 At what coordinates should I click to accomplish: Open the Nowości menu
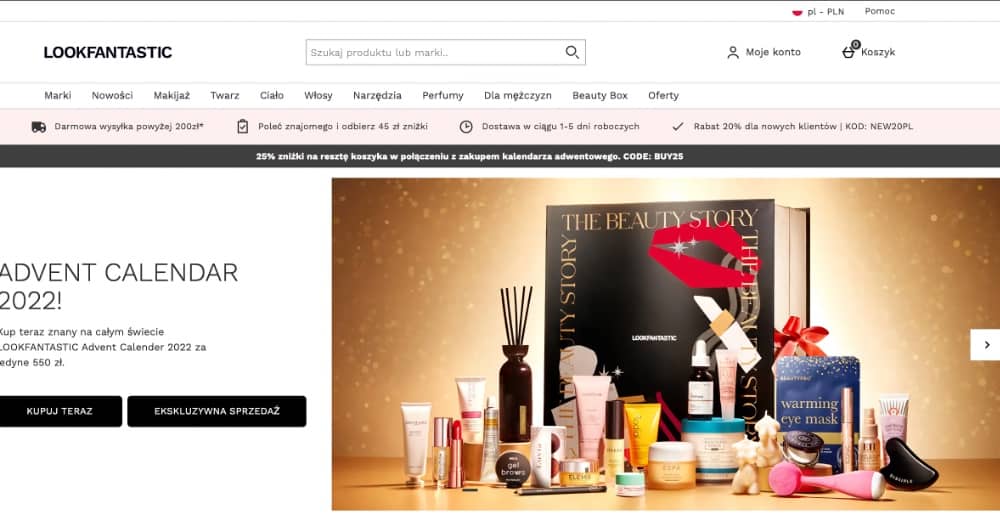[x=112, y=96]
